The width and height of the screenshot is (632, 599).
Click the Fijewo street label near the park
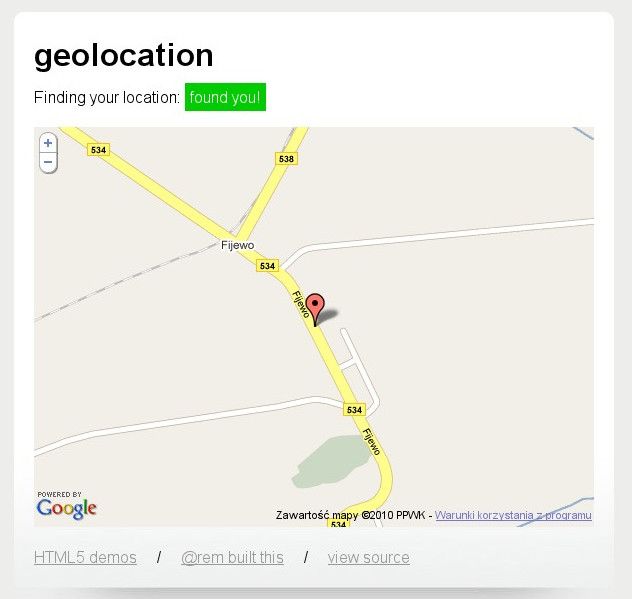[372, 442]
